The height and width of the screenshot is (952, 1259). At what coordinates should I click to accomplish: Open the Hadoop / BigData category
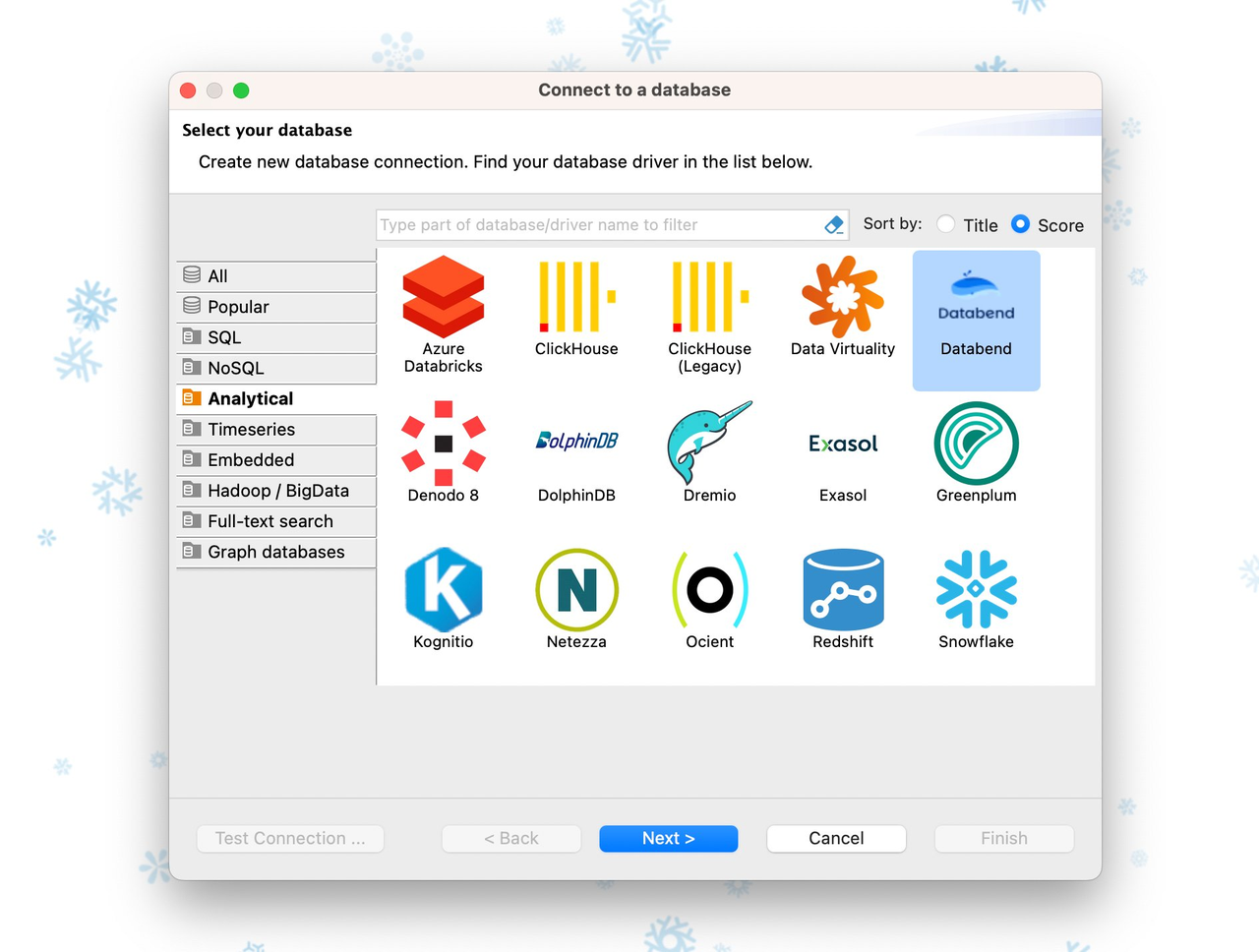point(276,490)
